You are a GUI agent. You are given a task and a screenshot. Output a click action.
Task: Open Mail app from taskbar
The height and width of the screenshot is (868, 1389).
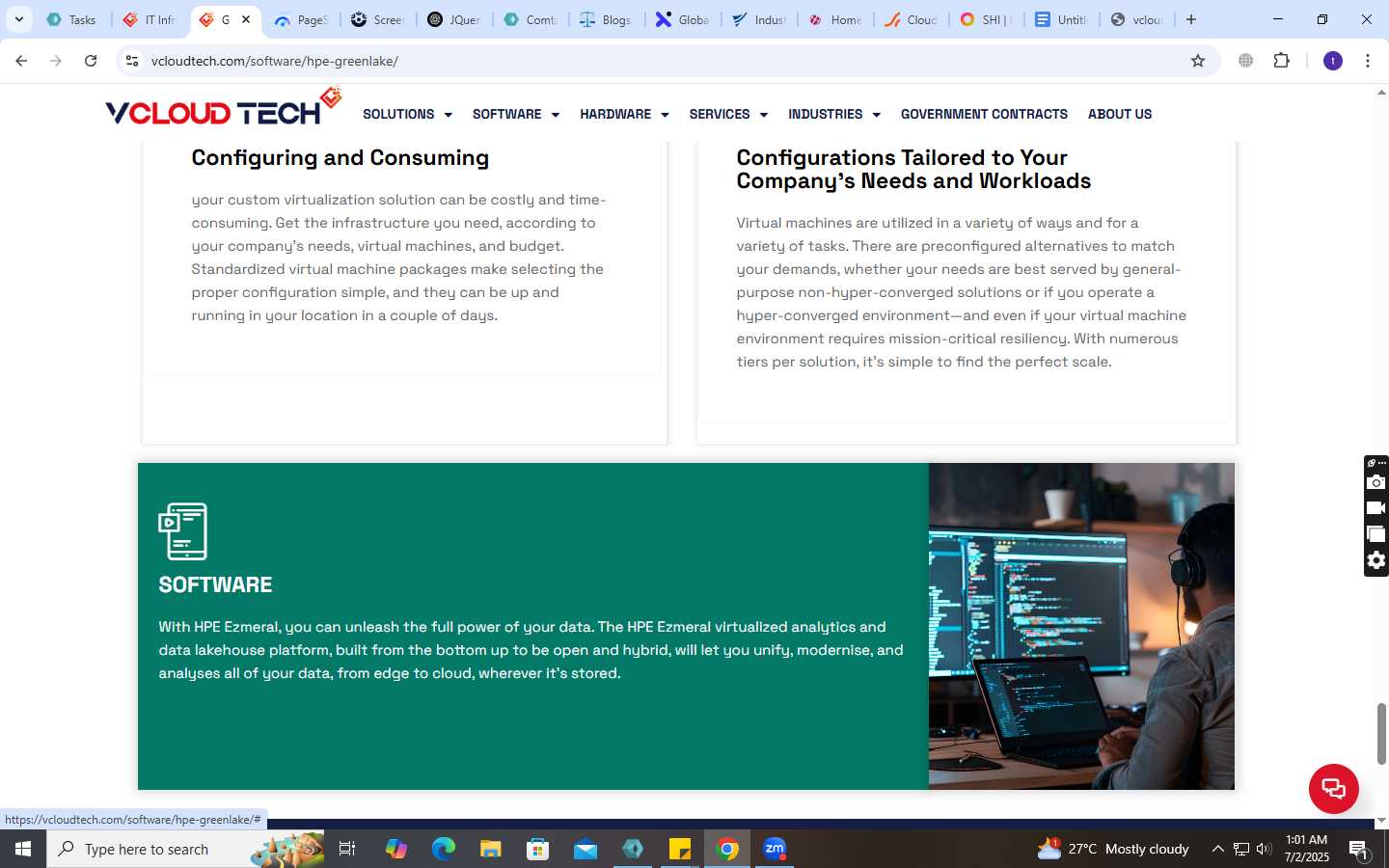click(586, 849)
